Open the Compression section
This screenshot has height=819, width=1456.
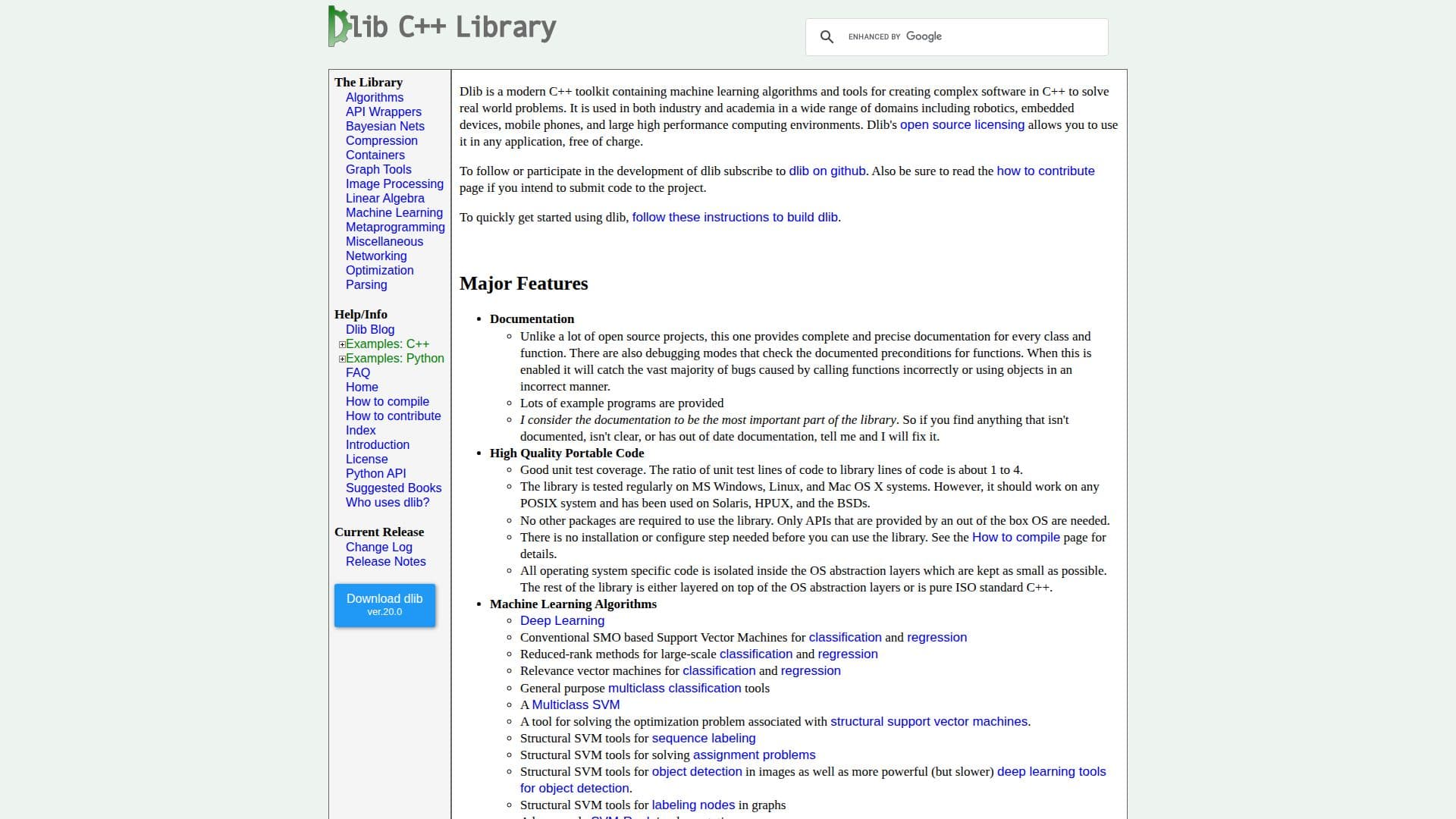point(381,140)
